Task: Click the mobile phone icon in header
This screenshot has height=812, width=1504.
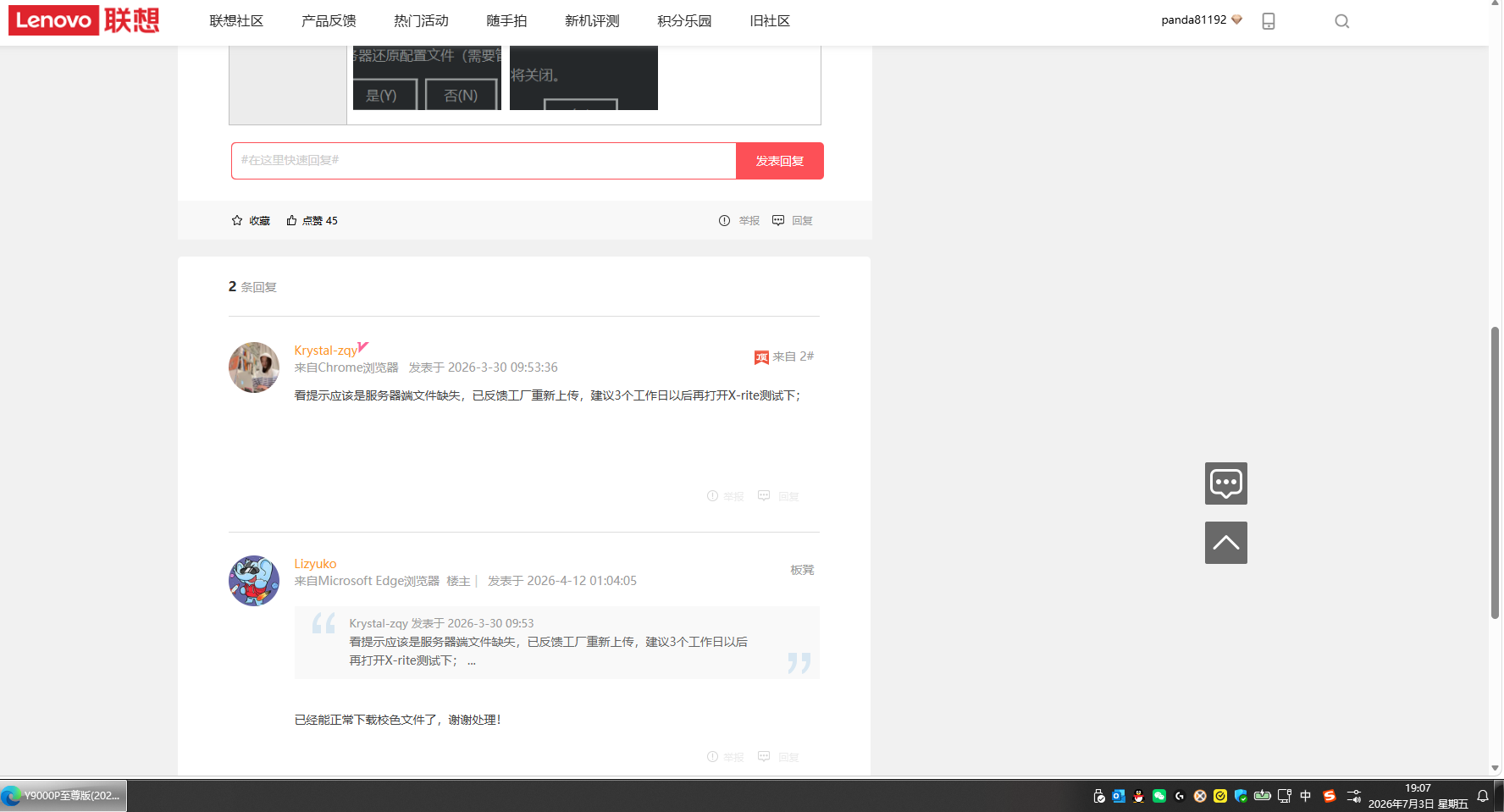Action: click(x=1268, y=21)
